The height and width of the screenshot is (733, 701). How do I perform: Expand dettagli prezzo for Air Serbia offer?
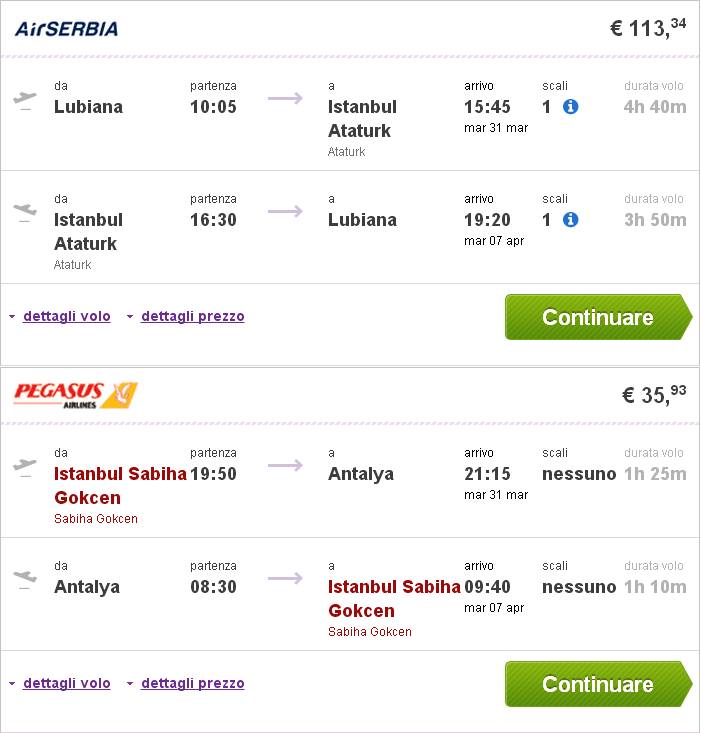[x=192, y=316]
